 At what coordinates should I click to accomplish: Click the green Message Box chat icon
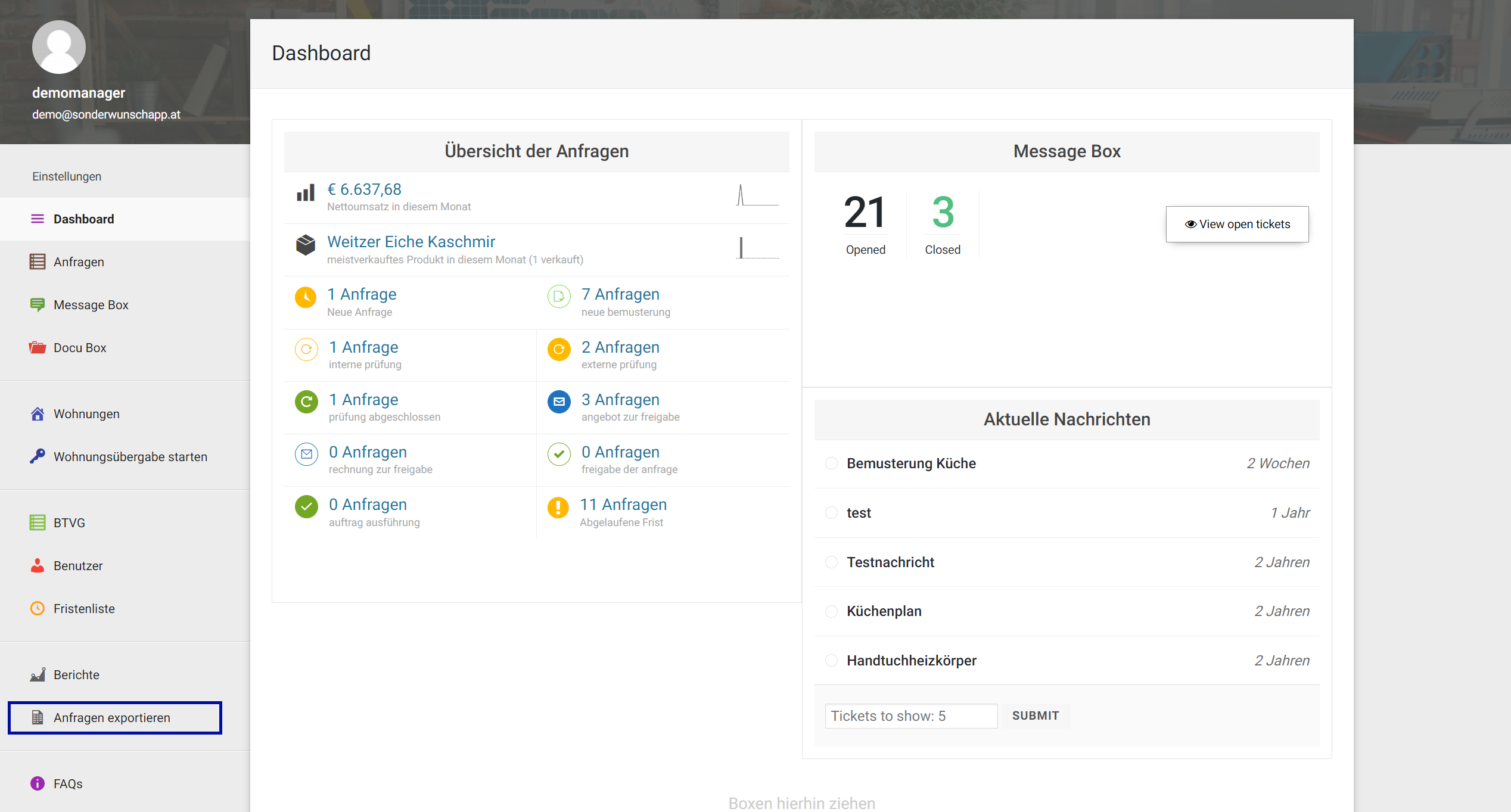38,305
